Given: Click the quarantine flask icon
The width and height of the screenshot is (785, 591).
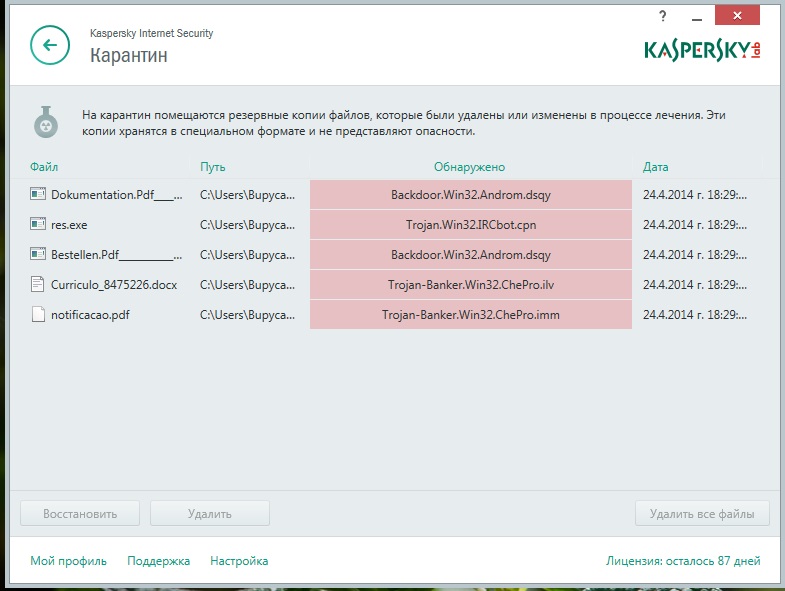Looking at the screenshot, I should tap(46, 122).
